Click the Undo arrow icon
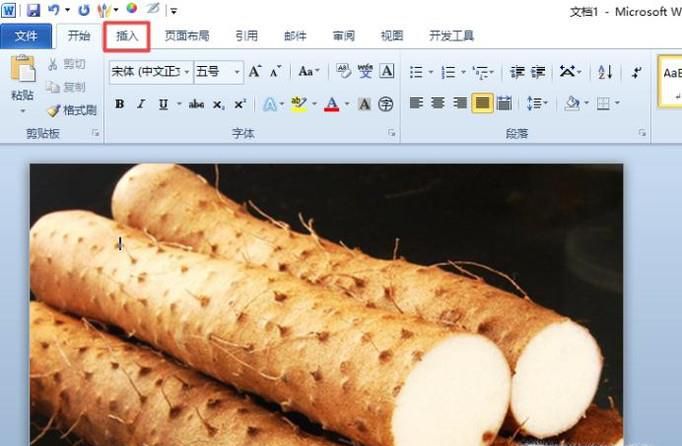The image size is (682, 446). coord(54,10)
